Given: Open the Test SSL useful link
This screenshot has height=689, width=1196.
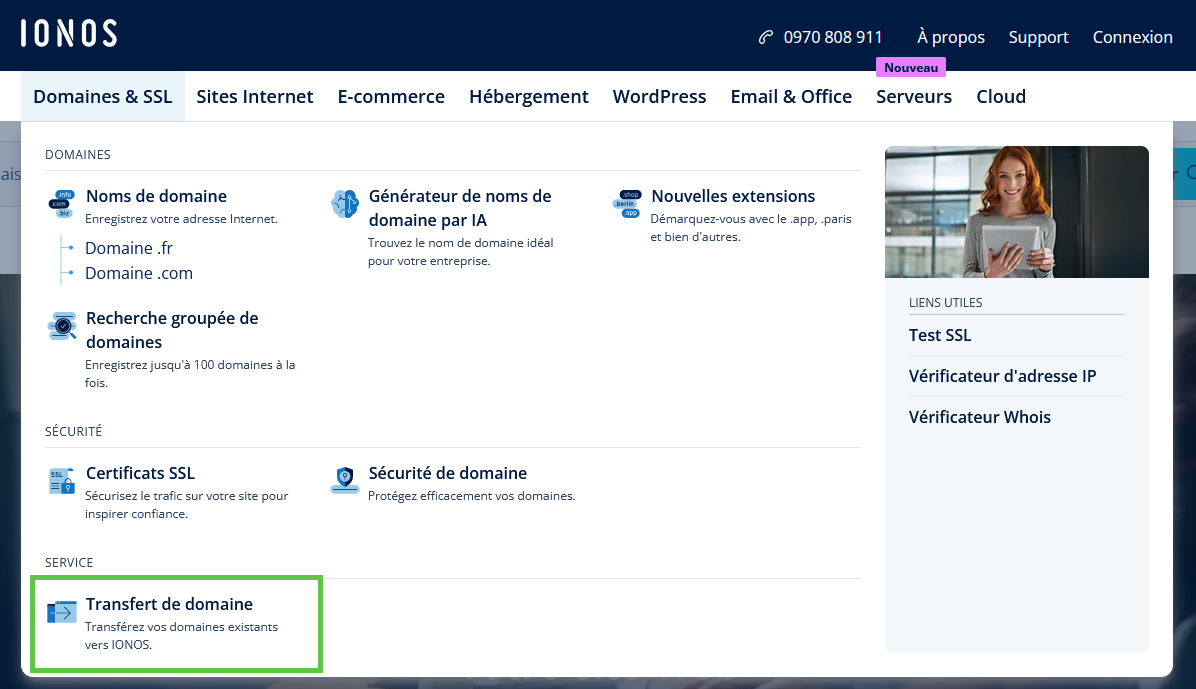Looking at the screenshot, I should [x=940, y=335].
